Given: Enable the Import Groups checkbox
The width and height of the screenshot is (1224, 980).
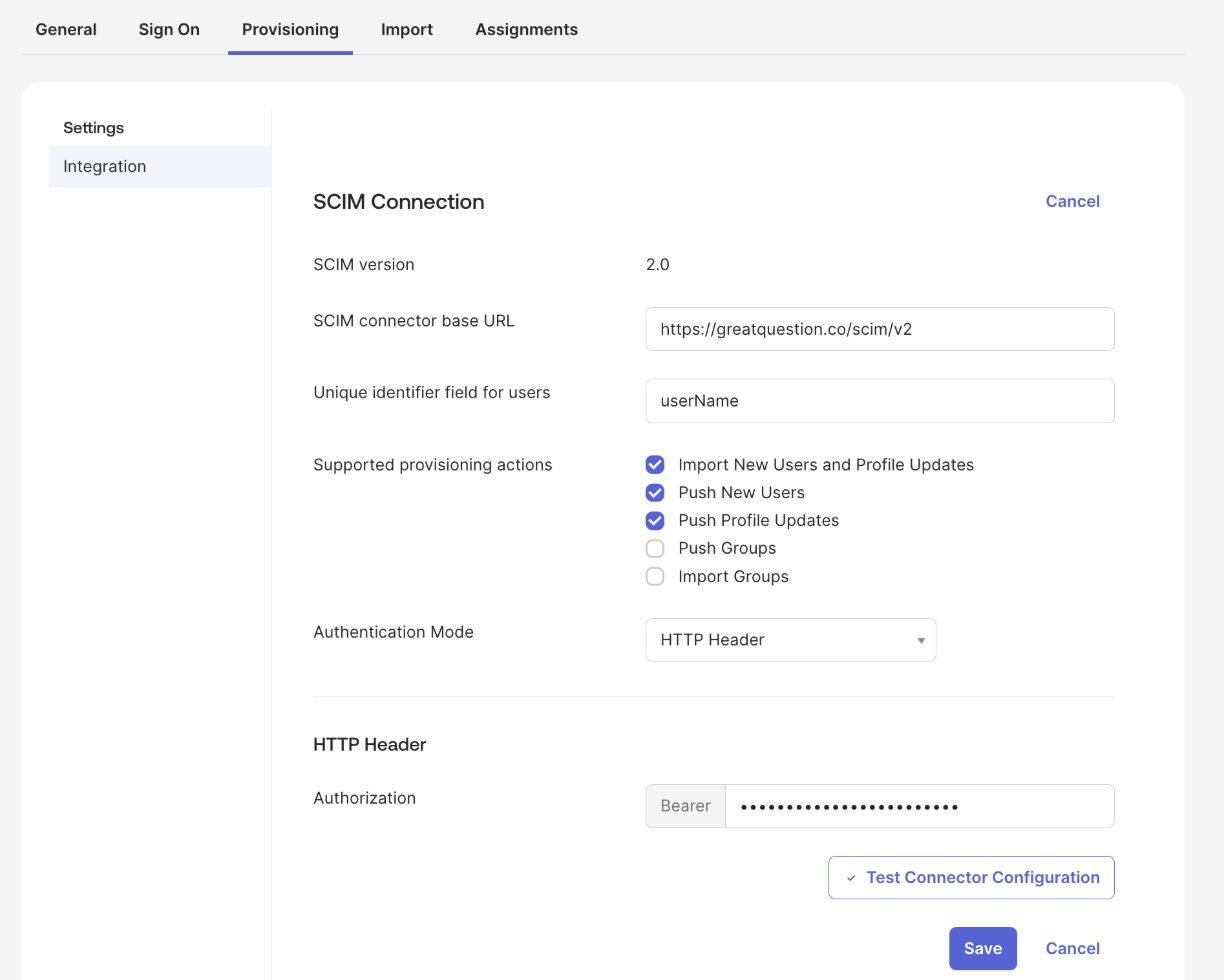Looking at the screenshot, I should point(655,577).
